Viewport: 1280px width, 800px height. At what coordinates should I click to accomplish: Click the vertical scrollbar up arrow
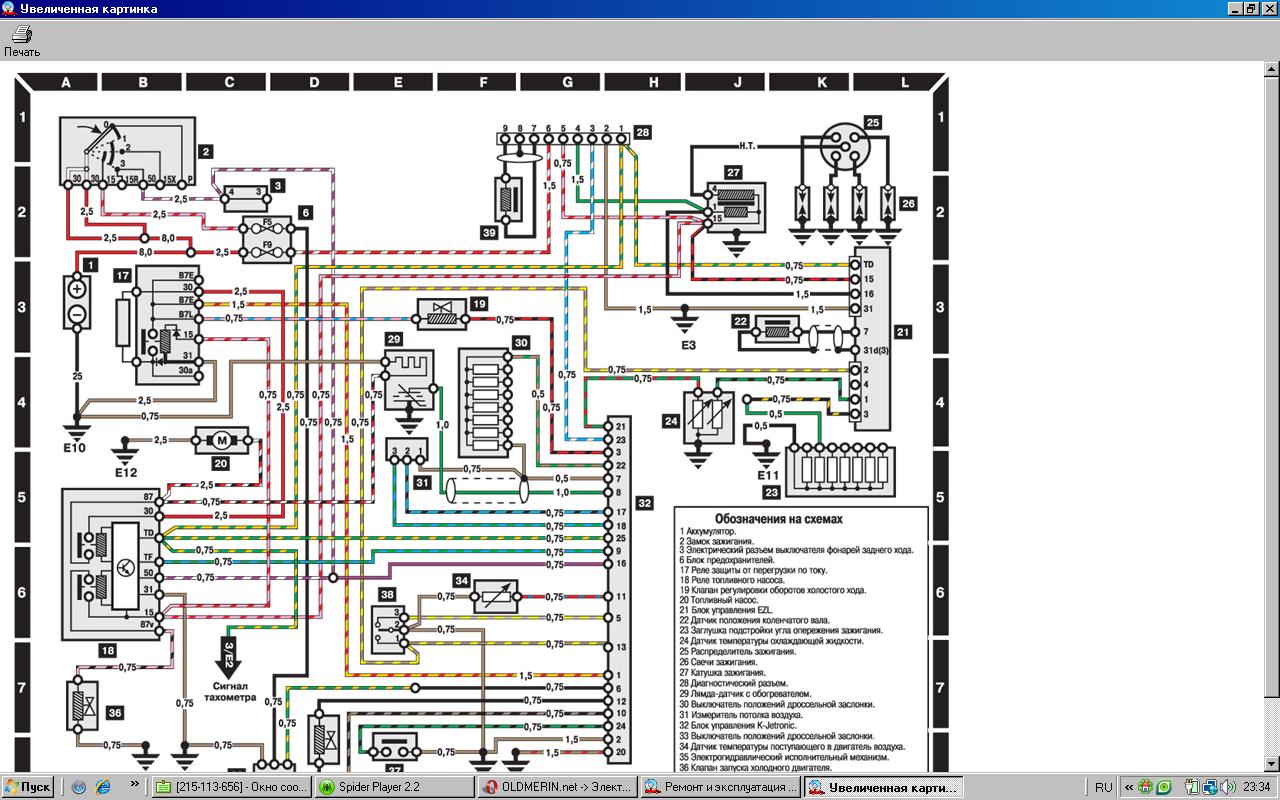coord(1271,79)
